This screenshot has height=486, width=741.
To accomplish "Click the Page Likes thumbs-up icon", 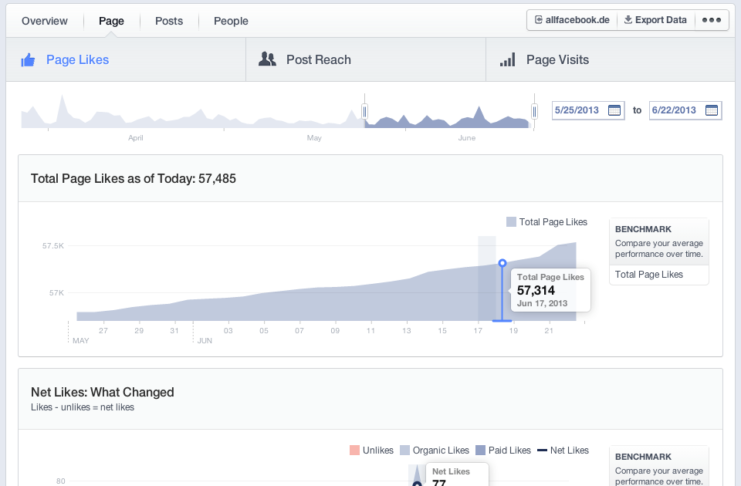I will point(28,60).
